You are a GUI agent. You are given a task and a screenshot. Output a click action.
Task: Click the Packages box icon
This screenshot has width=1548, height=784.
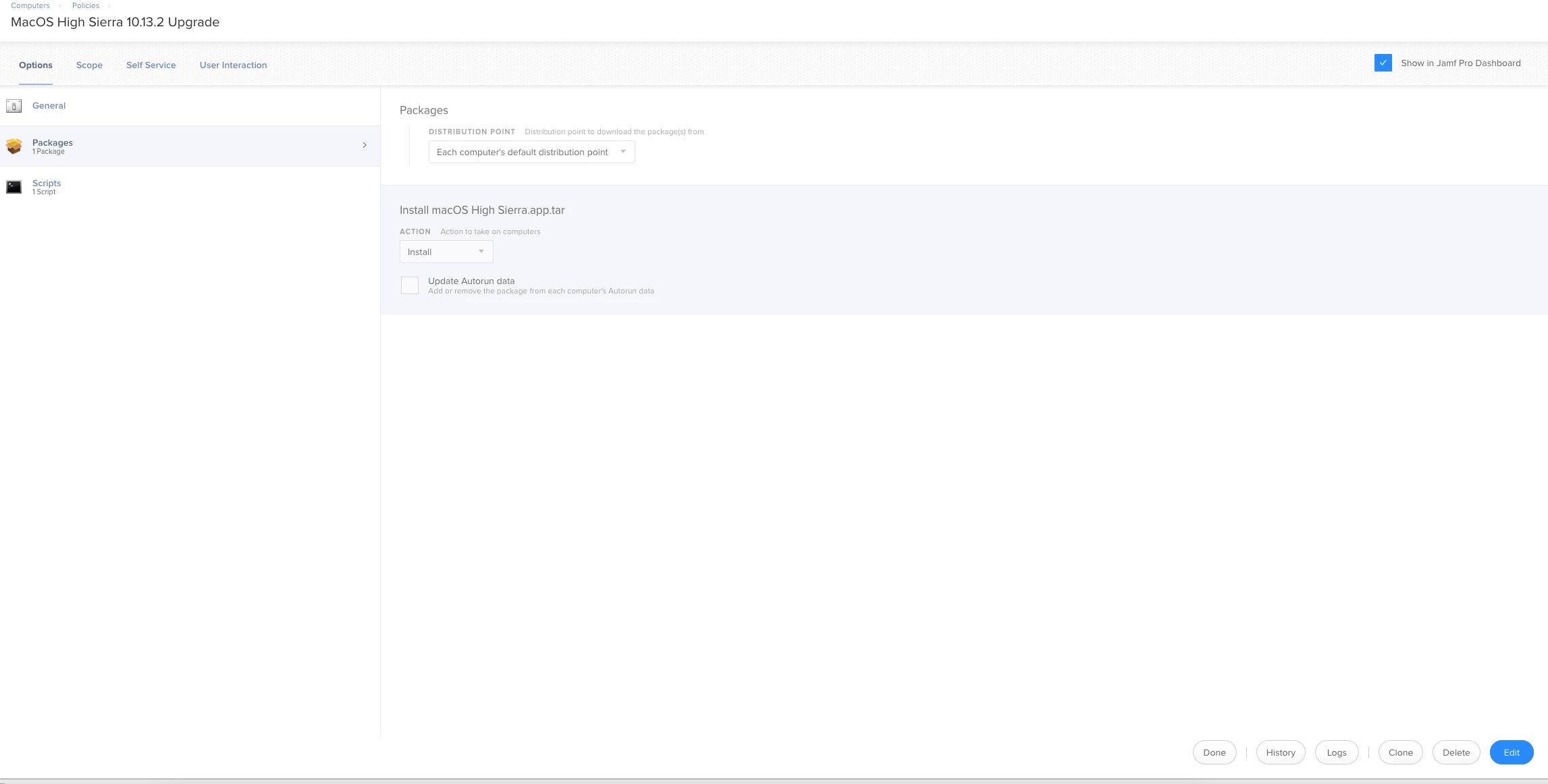click(x=14, y=146)
